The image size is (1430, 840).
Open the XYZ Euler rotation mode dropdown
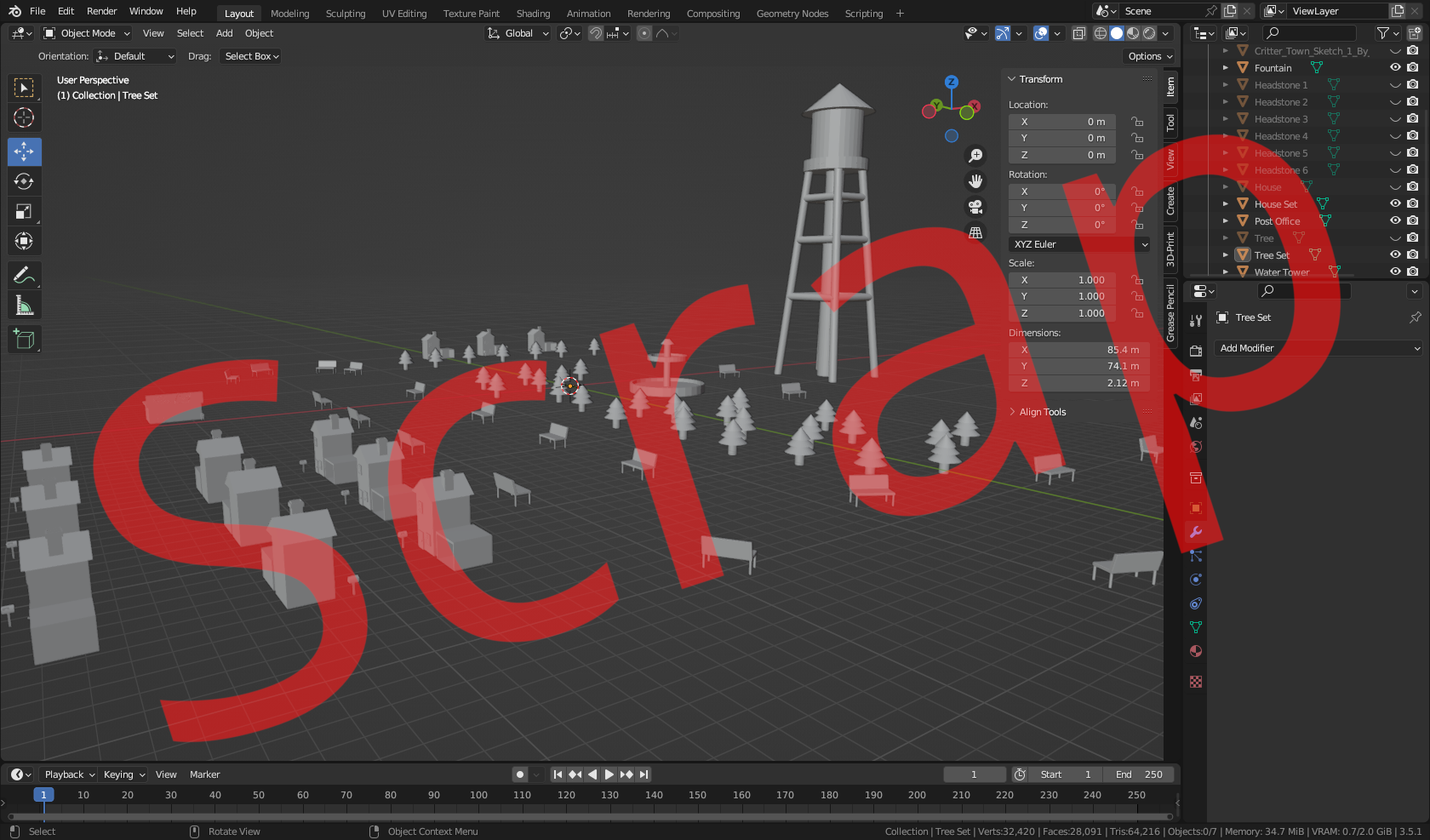(x=1080, y=244)
